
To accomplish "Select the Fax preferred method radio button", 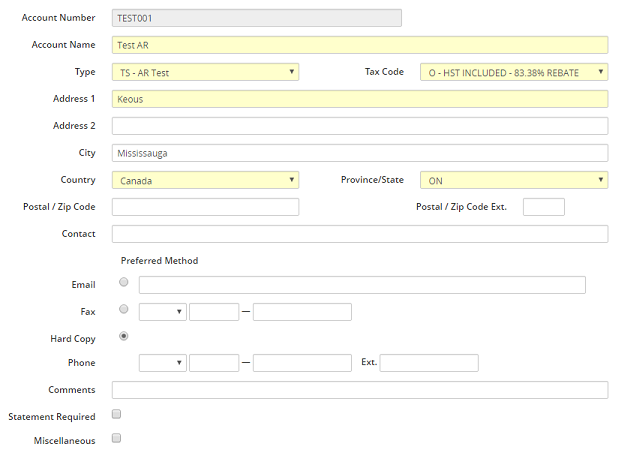I will tap(124, 310).
